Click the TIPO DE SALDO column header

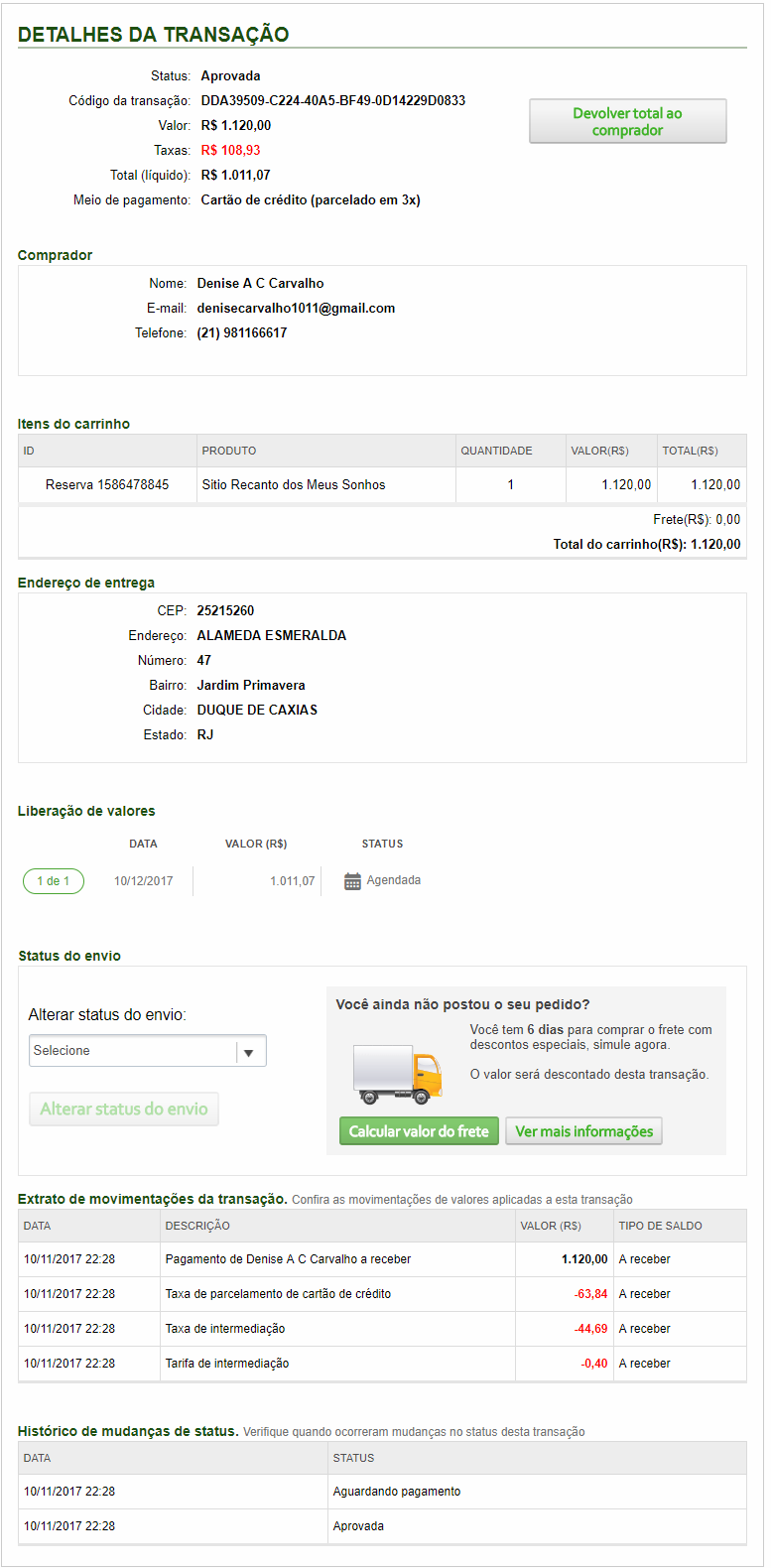pyautogui.click(x=660, y=1226)
